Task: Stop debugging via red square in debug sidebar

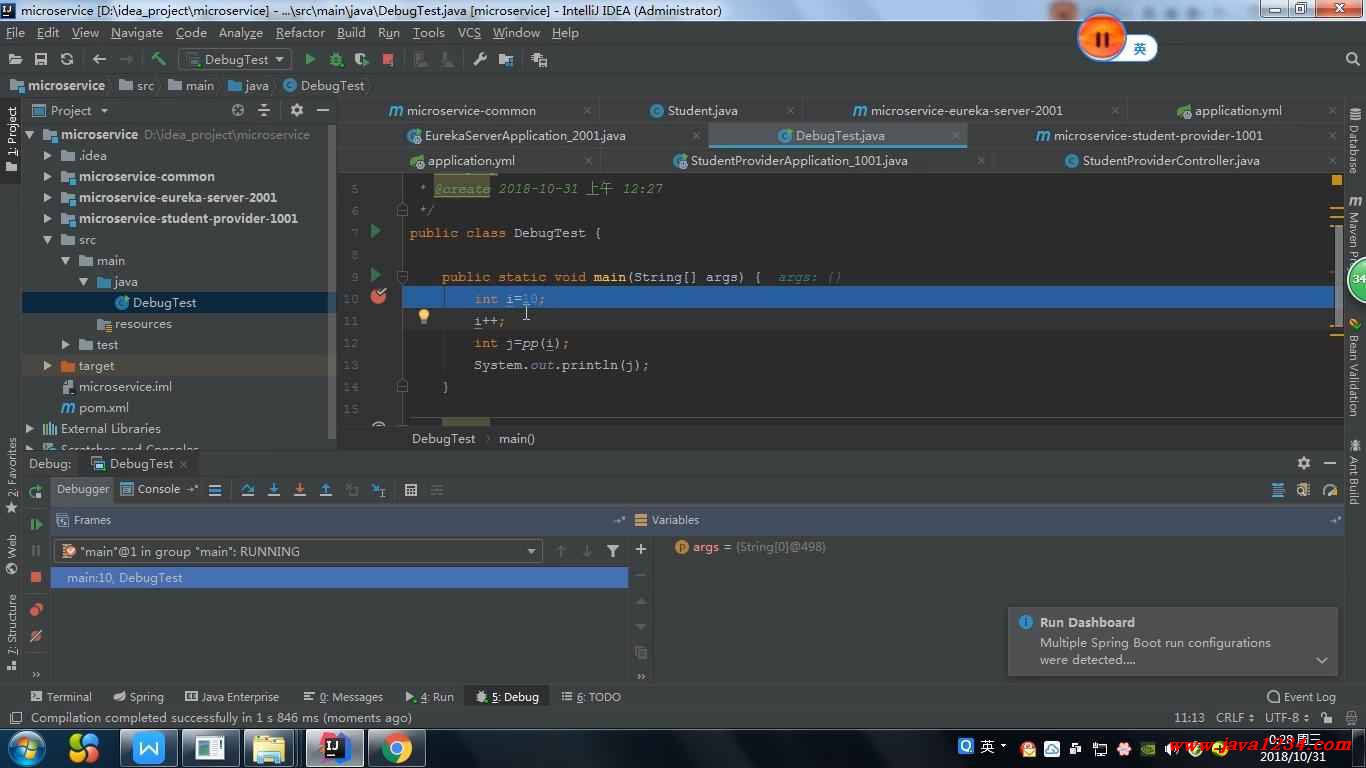Action: [x=36, y=577]
